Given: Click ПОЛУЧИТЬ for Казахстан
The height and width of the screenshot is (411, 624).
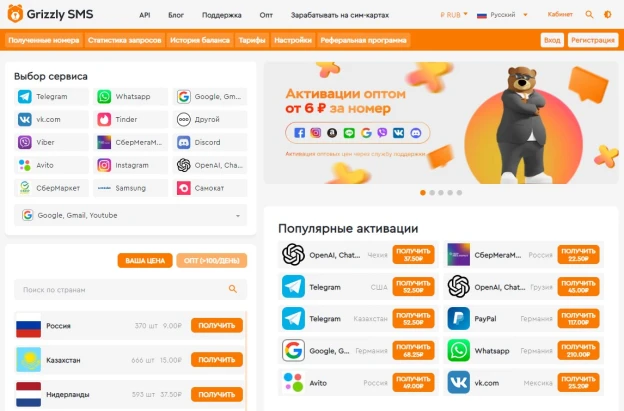Looking at the screenshot, I should (x=217, y=360).
